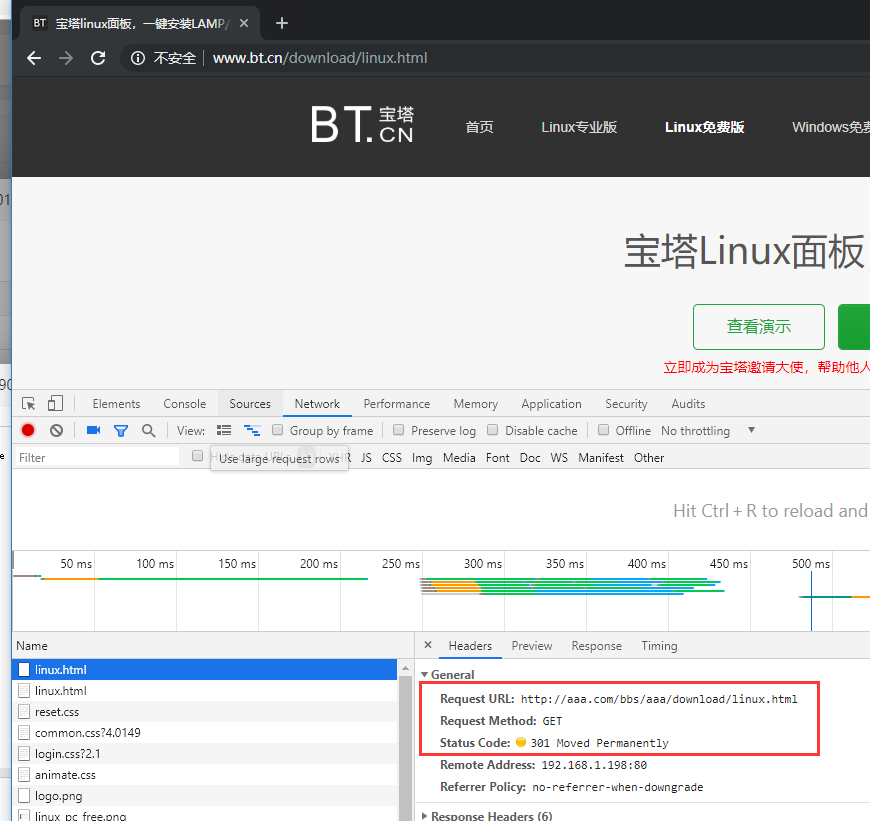
Task: Enable Group by frame checkbox
Action: [277, 430]
